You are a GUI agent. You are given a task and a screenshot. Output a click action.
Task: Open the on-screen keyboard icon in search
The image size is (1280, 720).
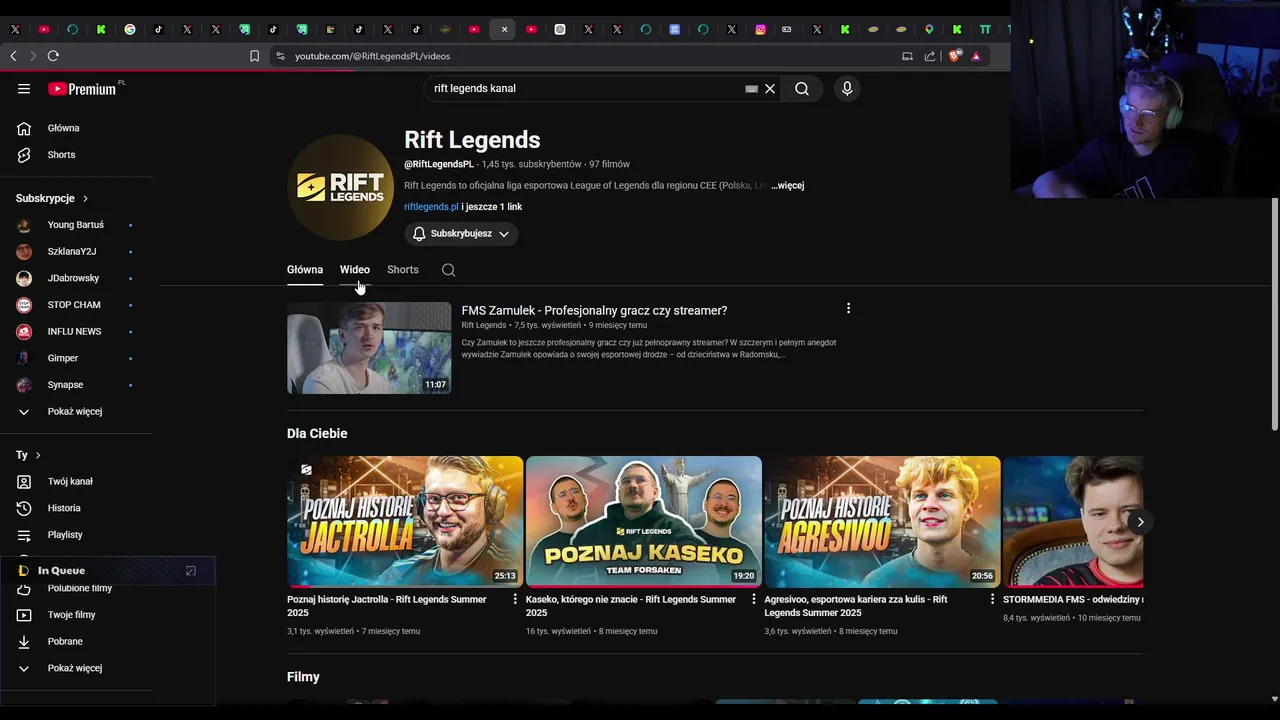click(751, 89)
